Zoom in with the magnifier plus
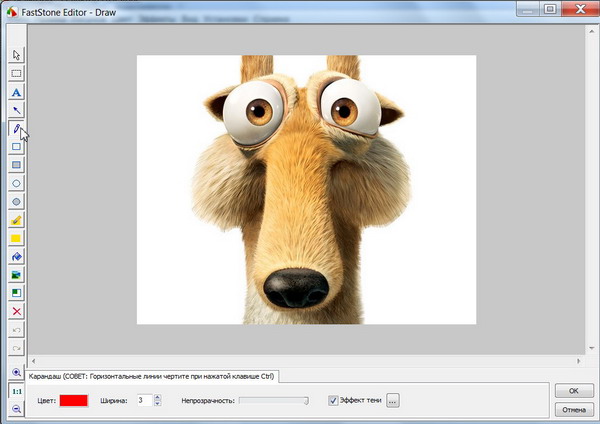 pos(16,372)
